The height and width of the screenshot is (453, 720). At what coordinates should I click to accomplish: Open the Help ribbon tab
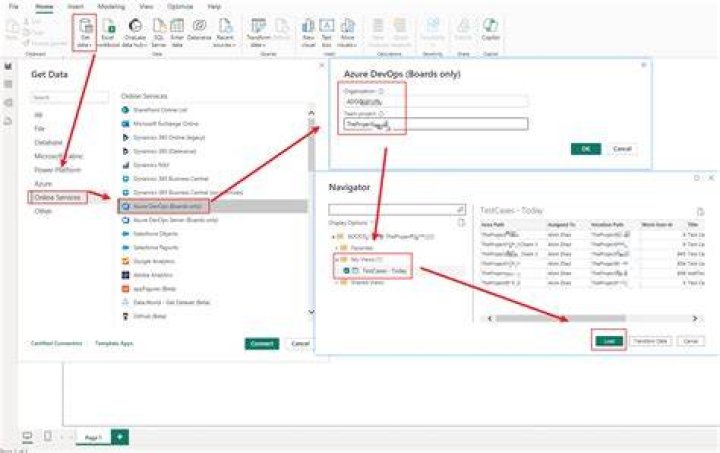(x=214, y=6)
